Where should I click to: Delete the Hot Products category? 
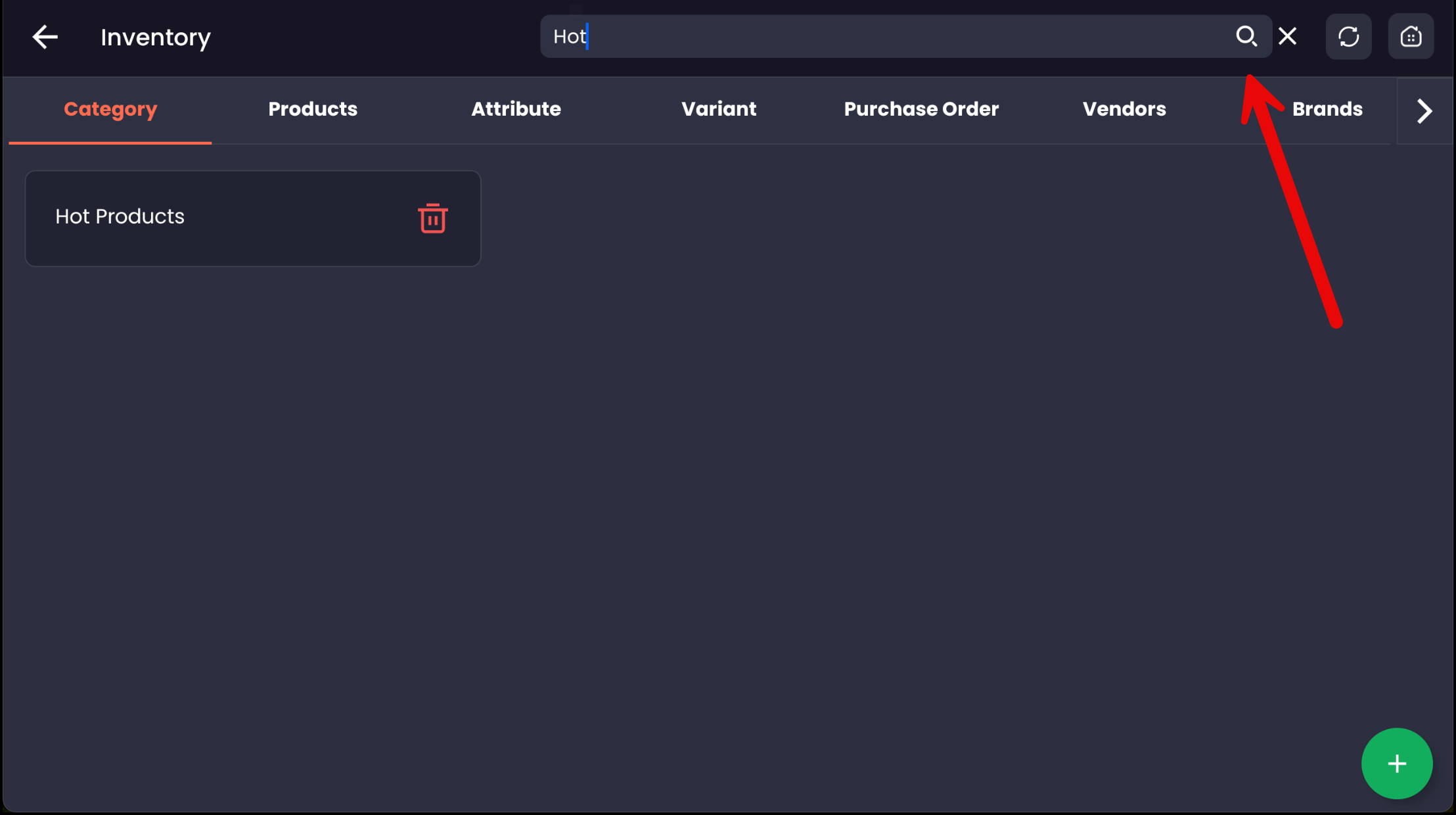click(432, 218)
